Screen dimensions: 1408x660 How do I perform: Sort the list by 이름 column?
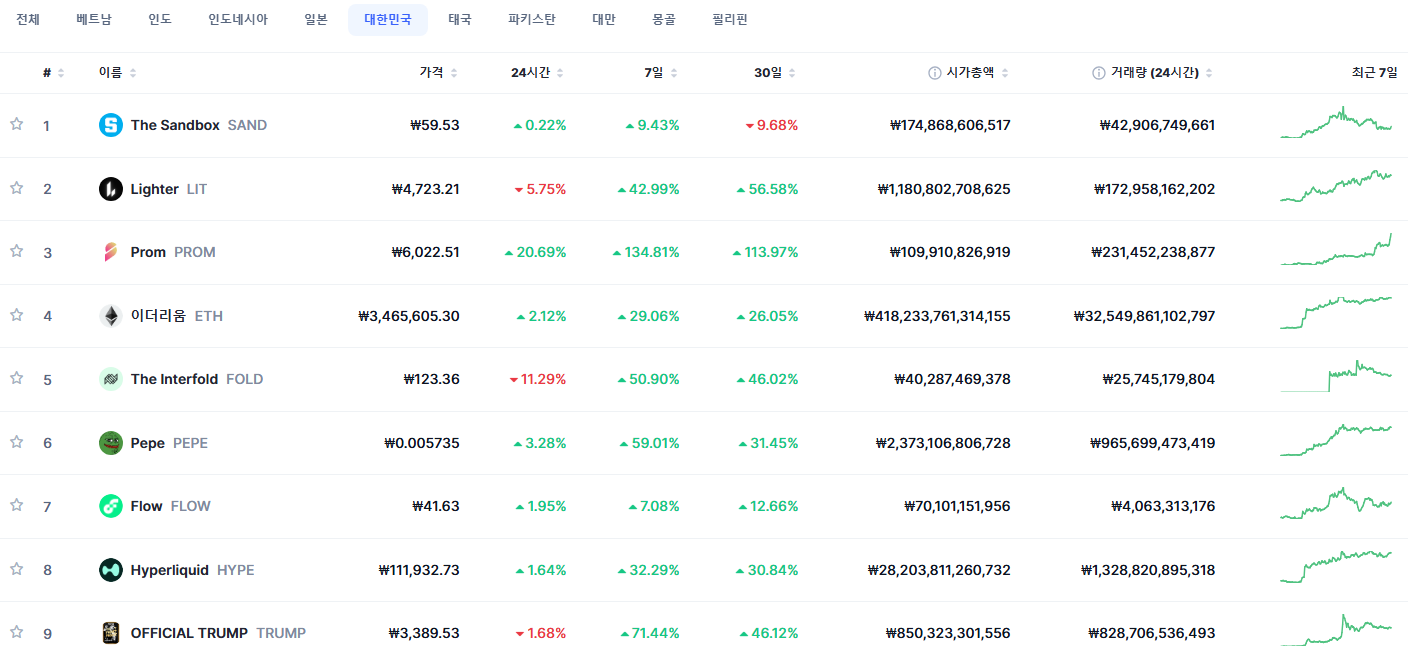click(x=118, y=73)
